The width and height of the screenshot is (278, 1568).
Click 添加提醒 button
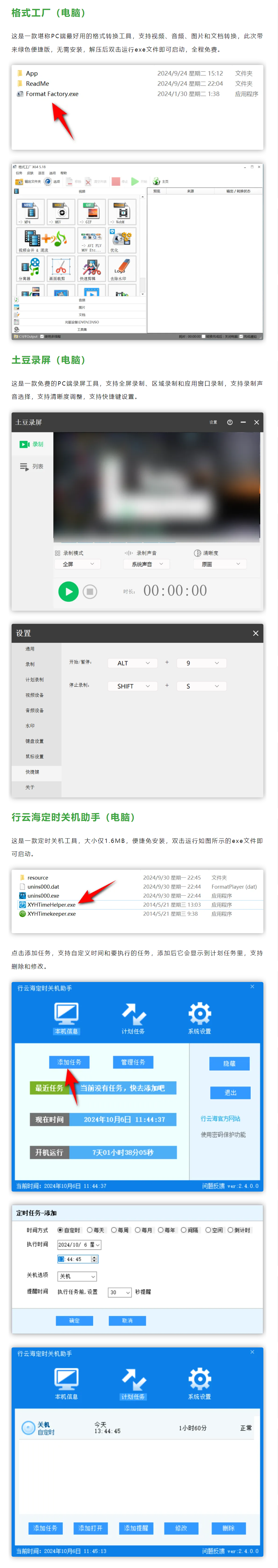pyautogui.click(x=136, y=1528)
